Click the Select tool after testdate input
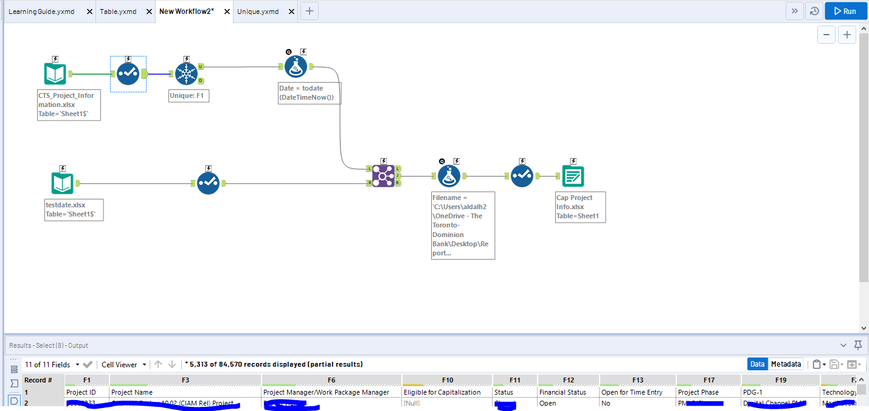869x411 pixels. 208,183
